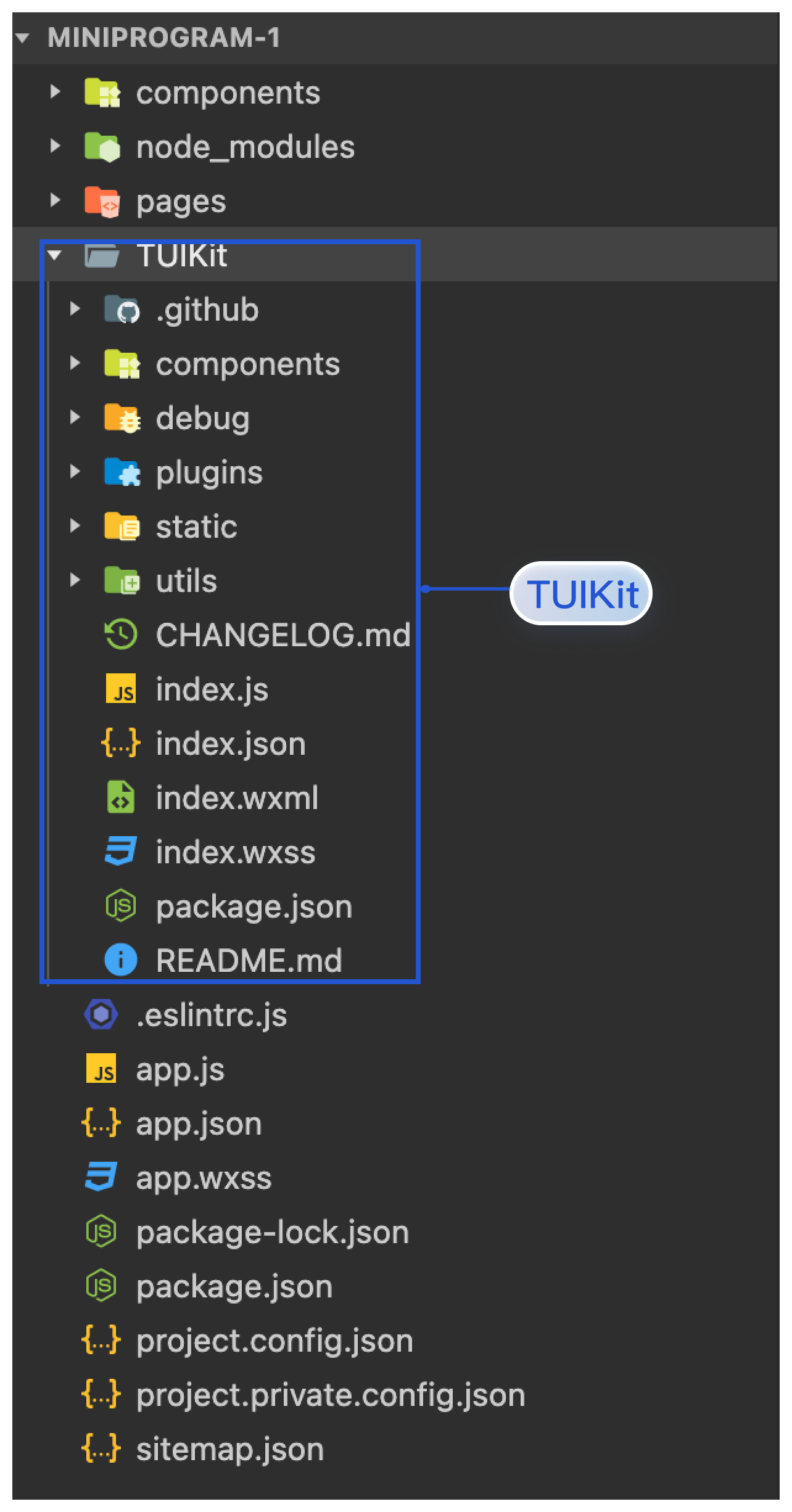Select the node_modules folder name

[245, 147]
